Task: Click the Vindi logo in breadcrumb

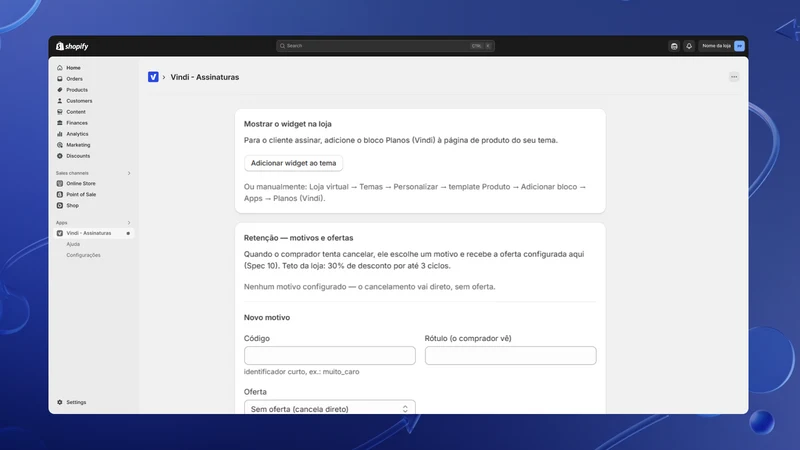Action: [x=153, y=77]
